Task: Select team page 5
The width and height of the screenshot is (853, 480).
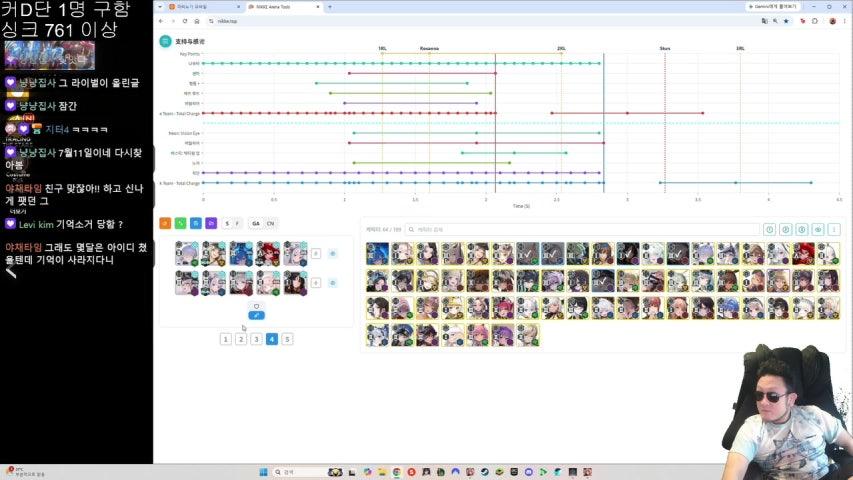Action: coord(287,339)
